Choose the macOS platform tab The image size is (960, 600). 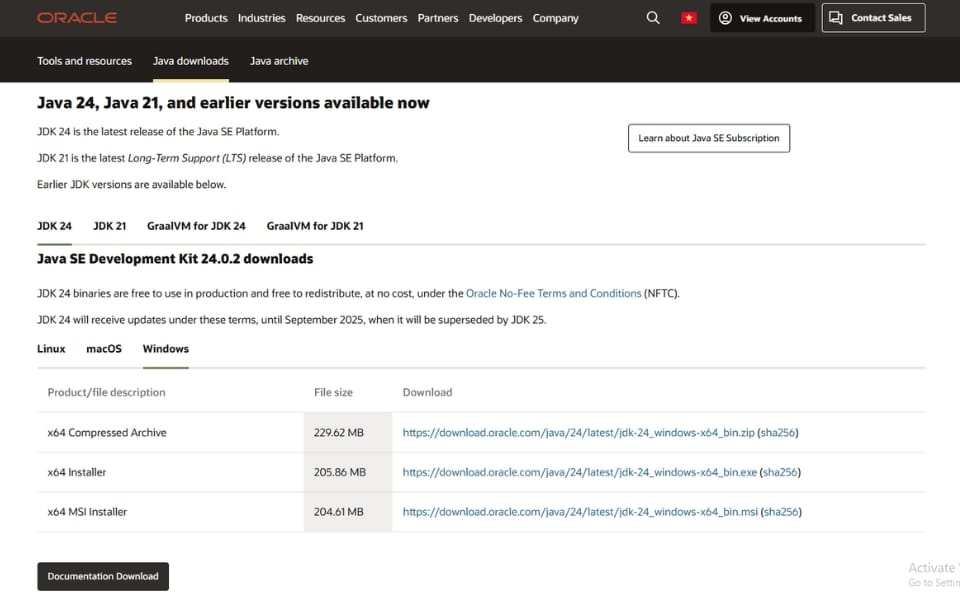coord(104,349)
